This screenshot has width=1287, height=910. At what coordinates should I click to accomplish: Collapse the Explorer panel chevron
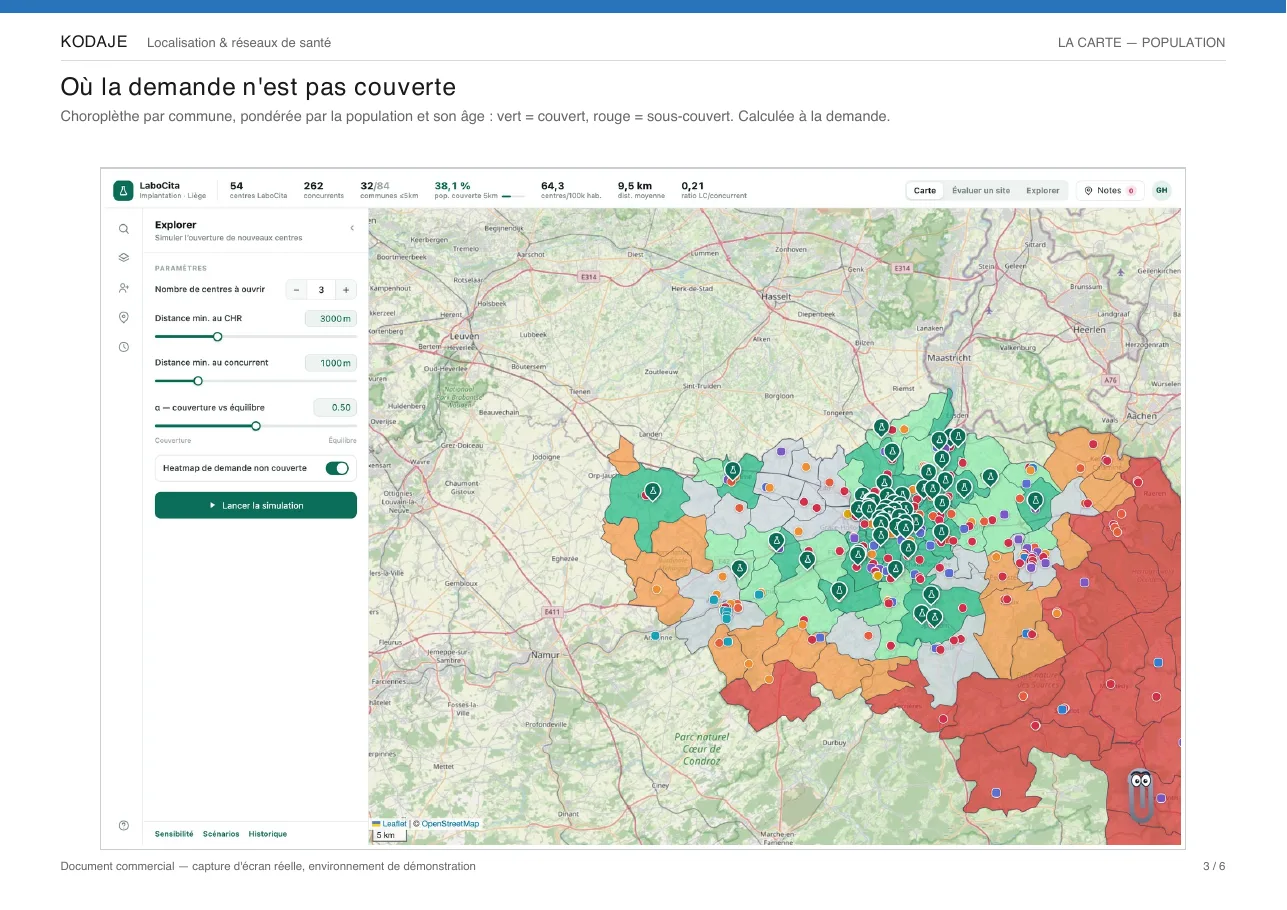click(x=352, y=229)
